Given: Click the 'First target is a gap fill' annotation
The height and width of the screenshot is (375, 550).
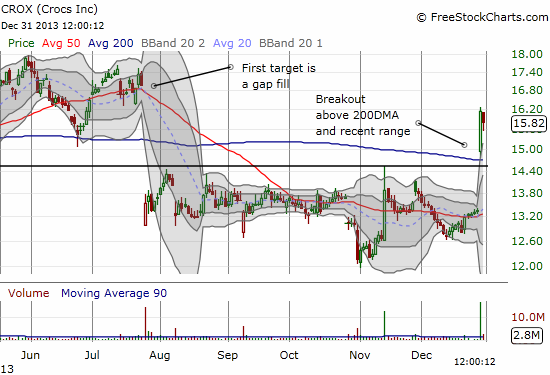Looking at the screenshot, I should click(279, 76).
